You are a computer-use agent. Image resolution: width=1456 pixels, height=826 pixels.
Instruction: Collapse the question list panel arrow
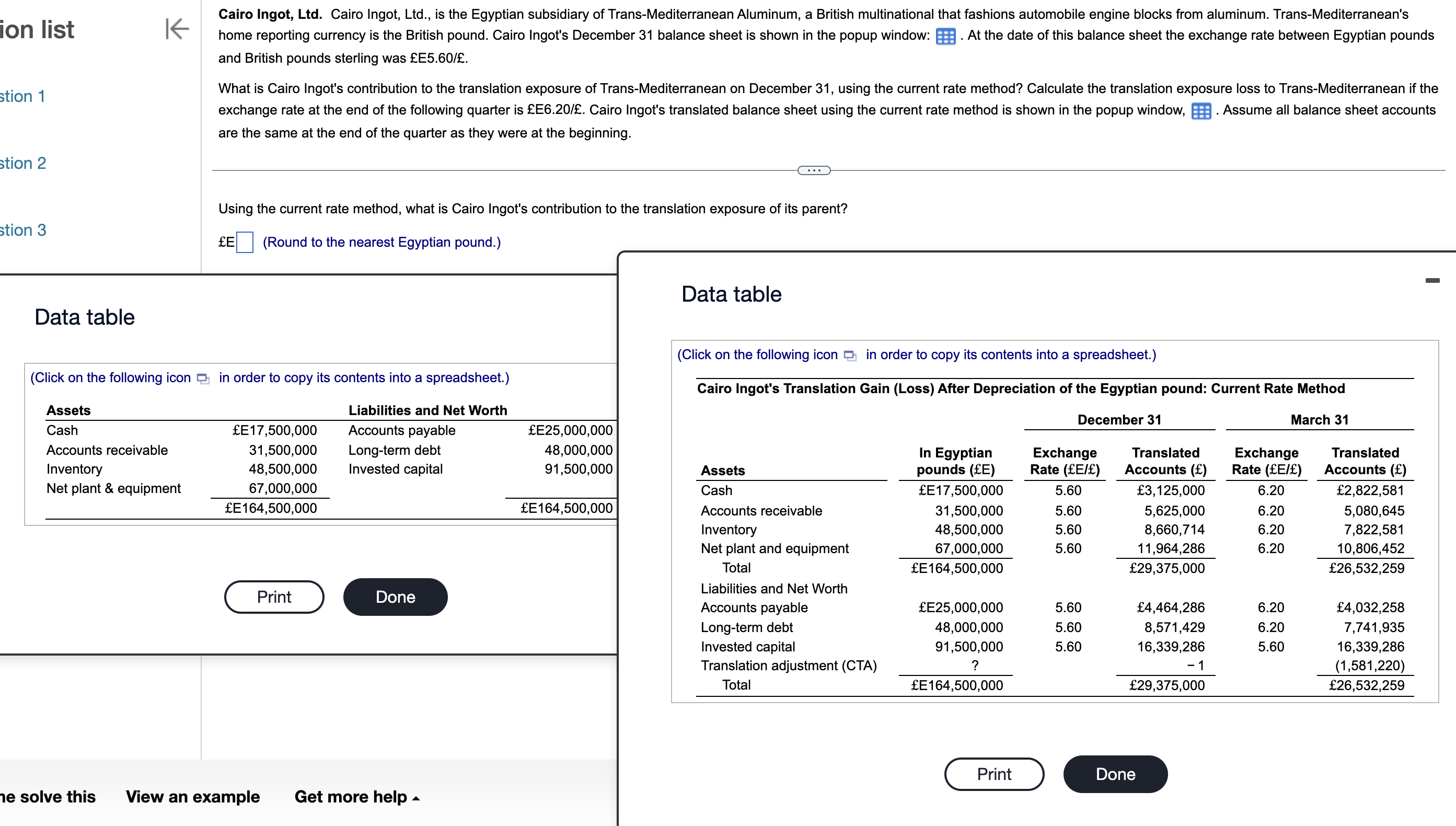pyautogui.click(x=177, y=29)
